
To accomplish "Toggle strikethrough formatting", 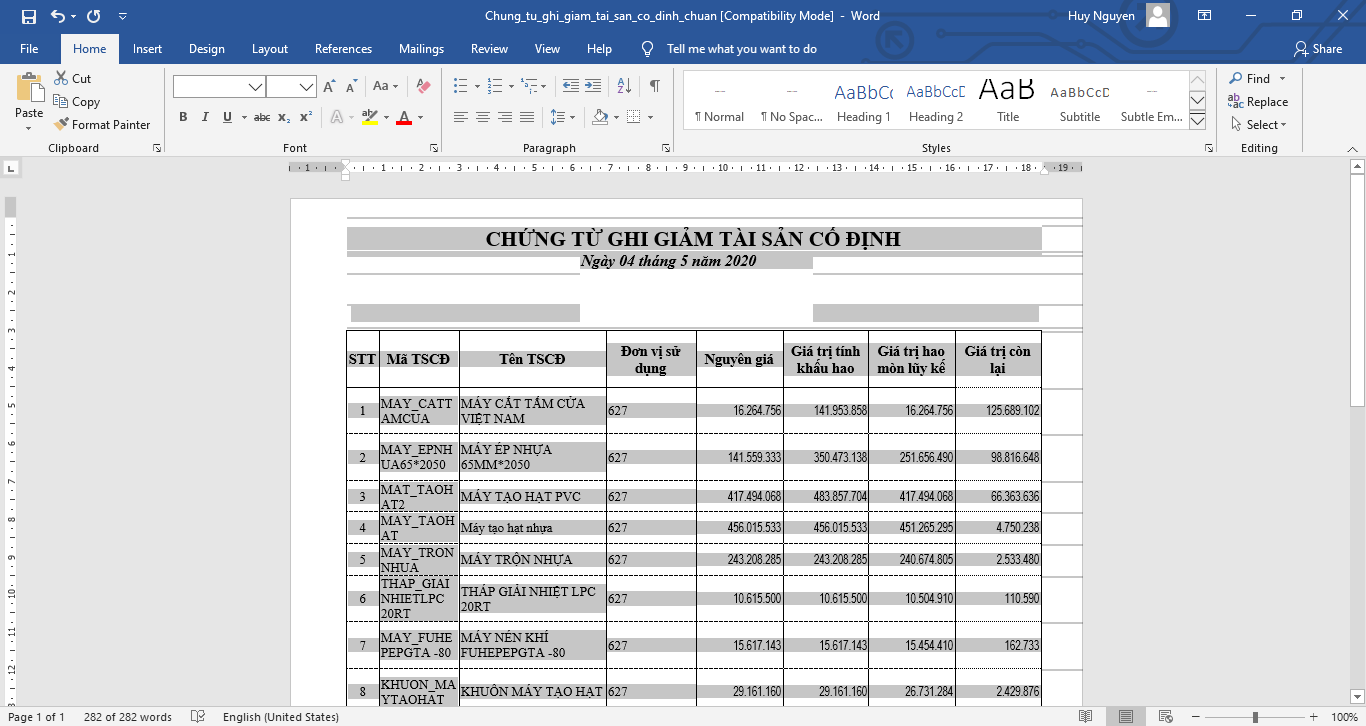I will [262, 117].
